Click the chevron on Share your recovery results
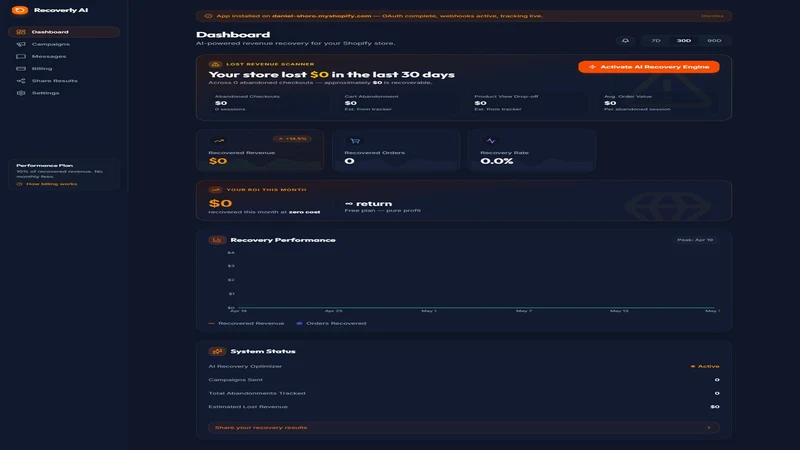800x450 pixels. [x=709, y=428]
